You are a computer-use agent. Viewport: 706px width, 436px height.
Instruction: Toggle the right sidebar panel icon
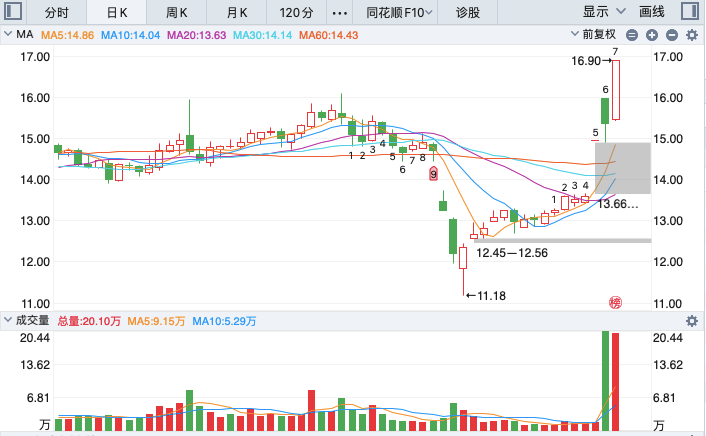click(689, 11)
